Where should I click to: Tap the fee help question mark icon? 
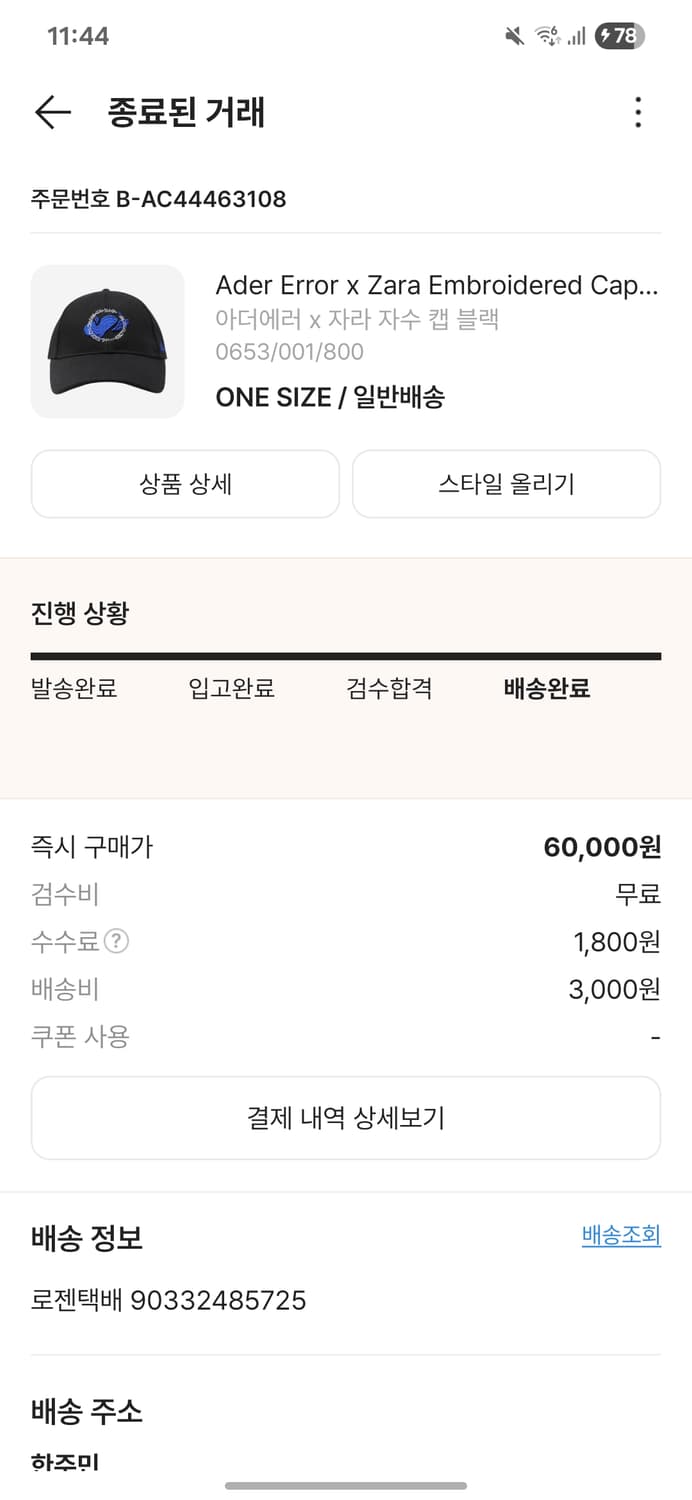click(x=116, y=941)
